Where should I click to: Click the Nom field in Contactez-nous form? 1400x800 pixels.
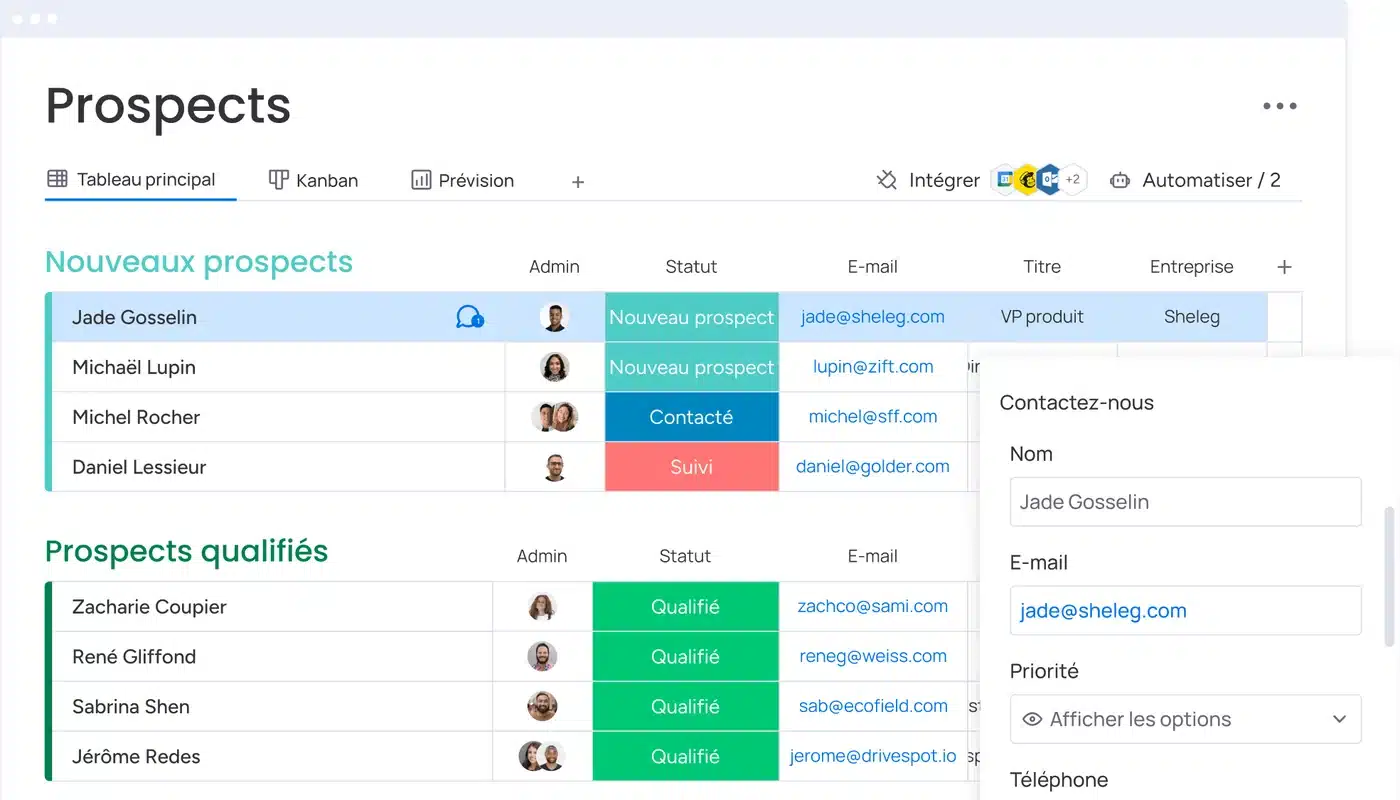(1185, 502)
